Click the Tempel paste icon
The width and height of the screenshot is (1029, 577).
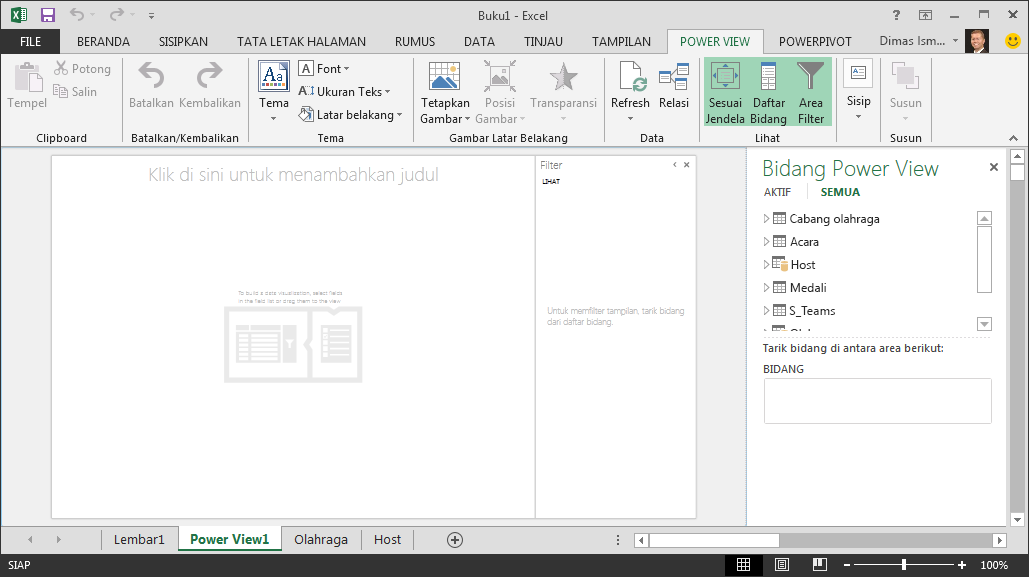[x=28, y=77]
